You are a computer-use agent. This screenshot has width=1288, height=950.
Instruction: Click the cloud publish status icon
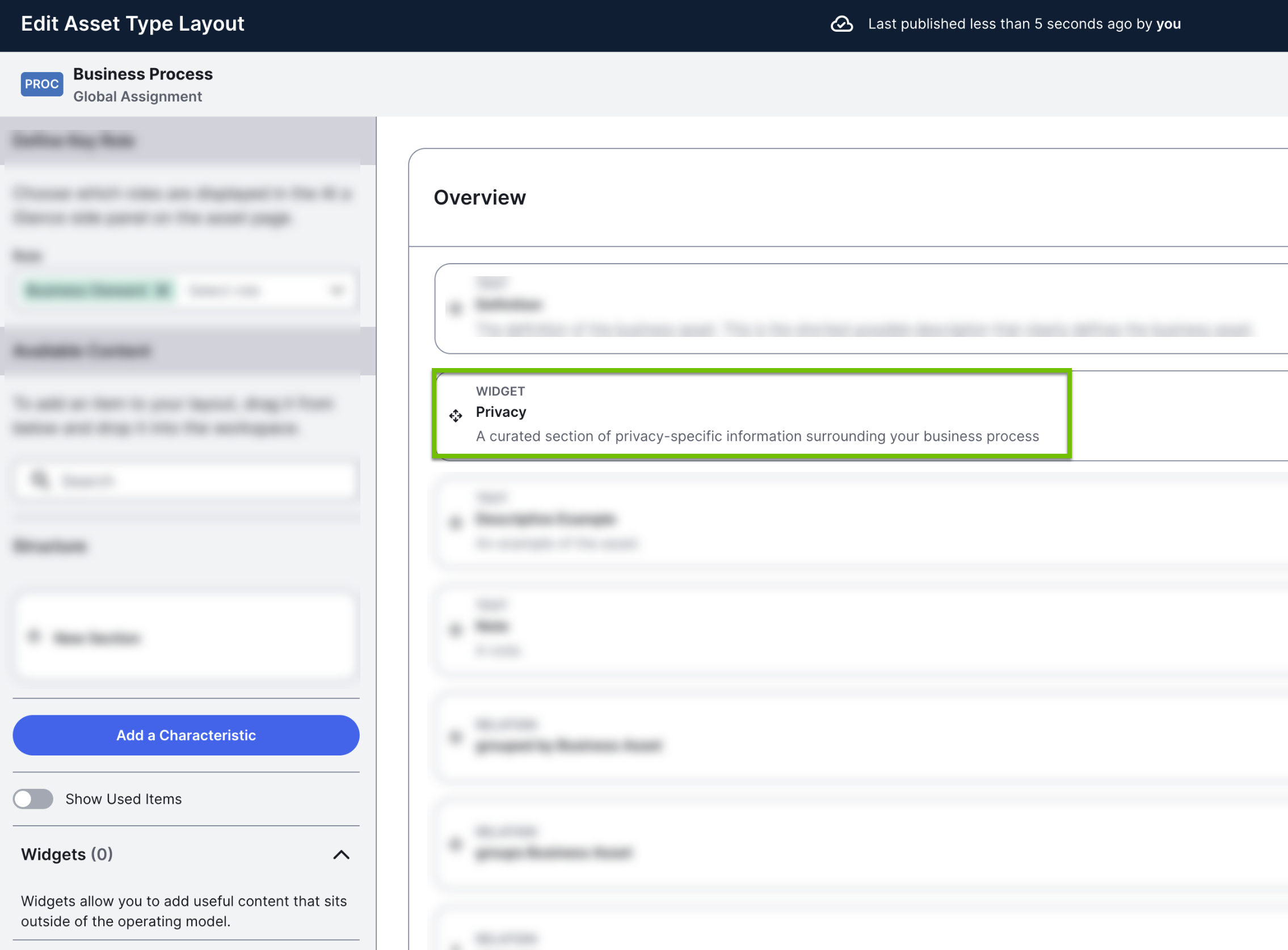(842, 24)
